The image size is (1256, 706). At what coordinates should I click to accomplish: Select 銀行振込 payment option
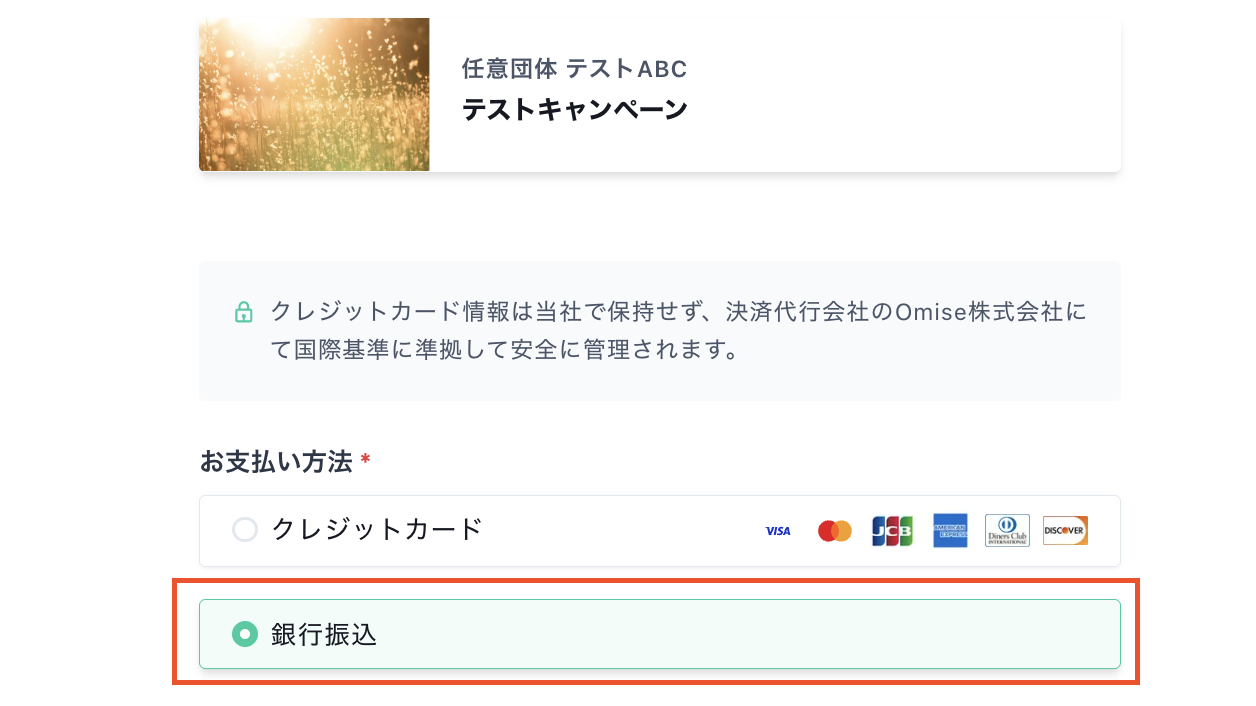pyautogui.click(x=322, y=634)
